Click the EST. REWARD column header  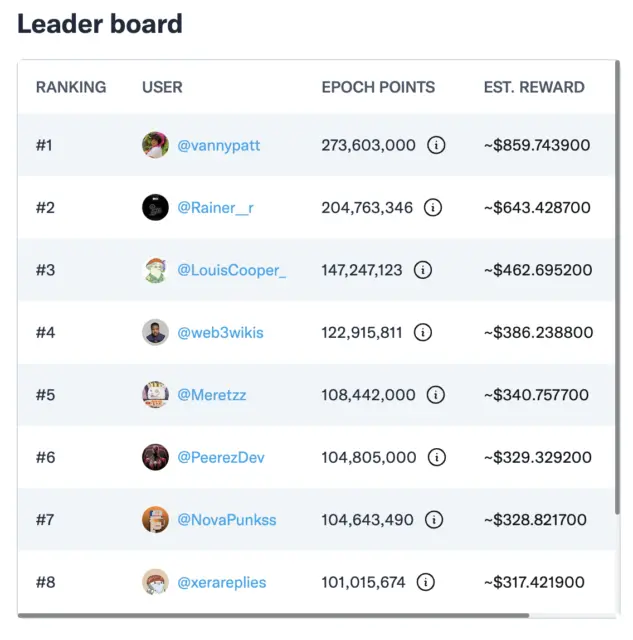(x=534, y=87)
